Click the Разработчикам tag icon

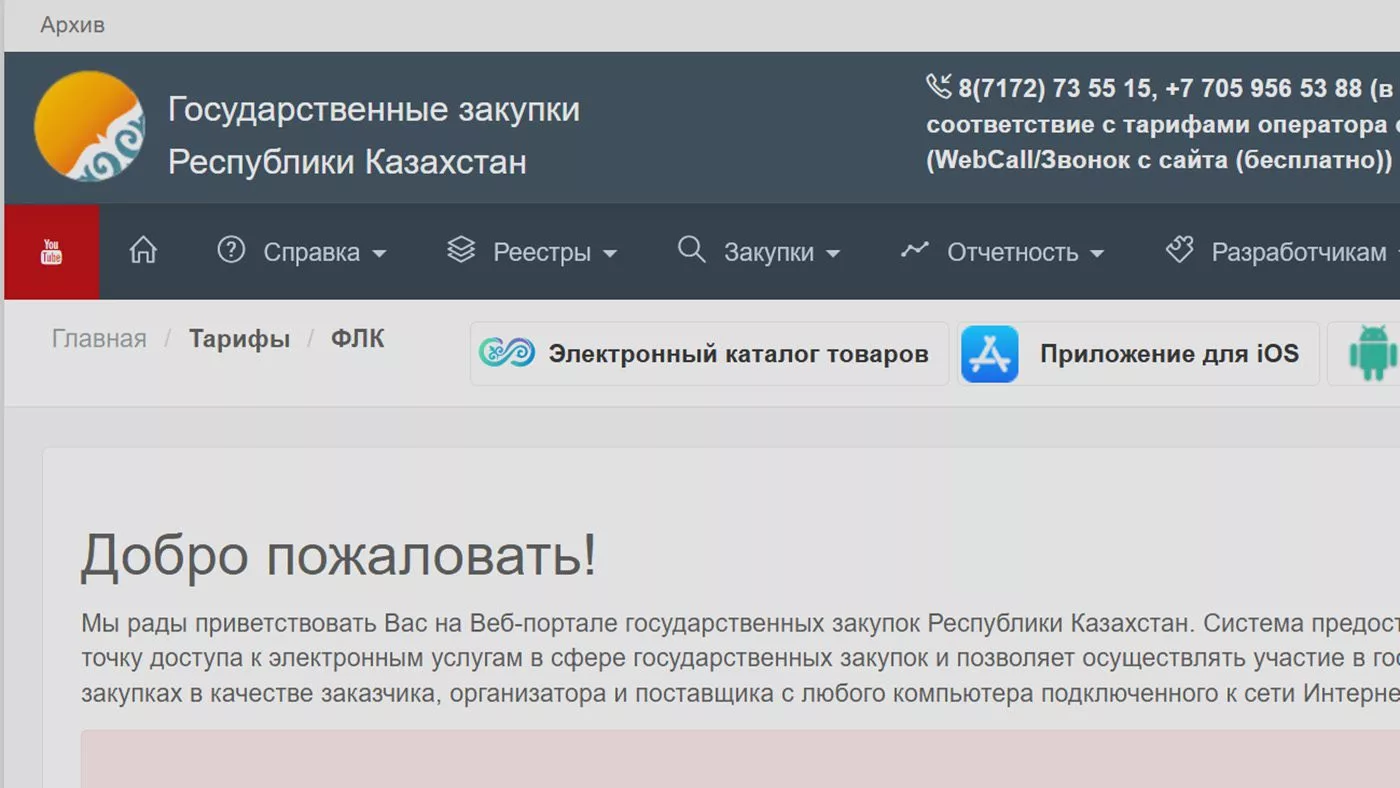[1180, 250]
